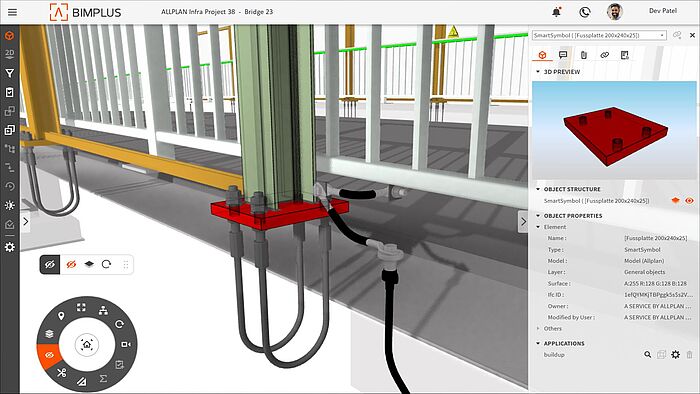Open the SmartSymbol object selector dropdown

(600, 35)
